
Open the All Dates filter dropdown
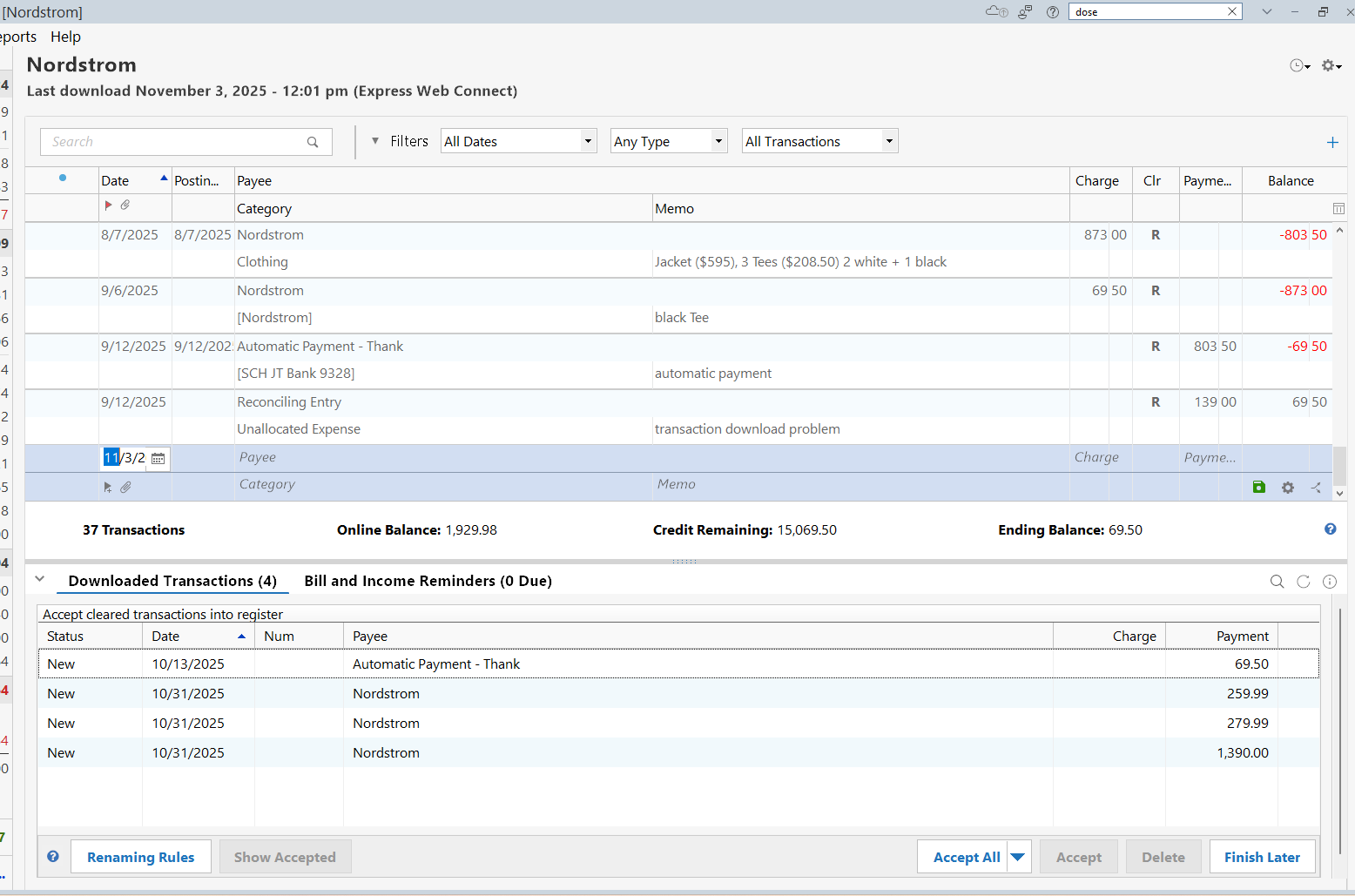click(x=518, y=142)
